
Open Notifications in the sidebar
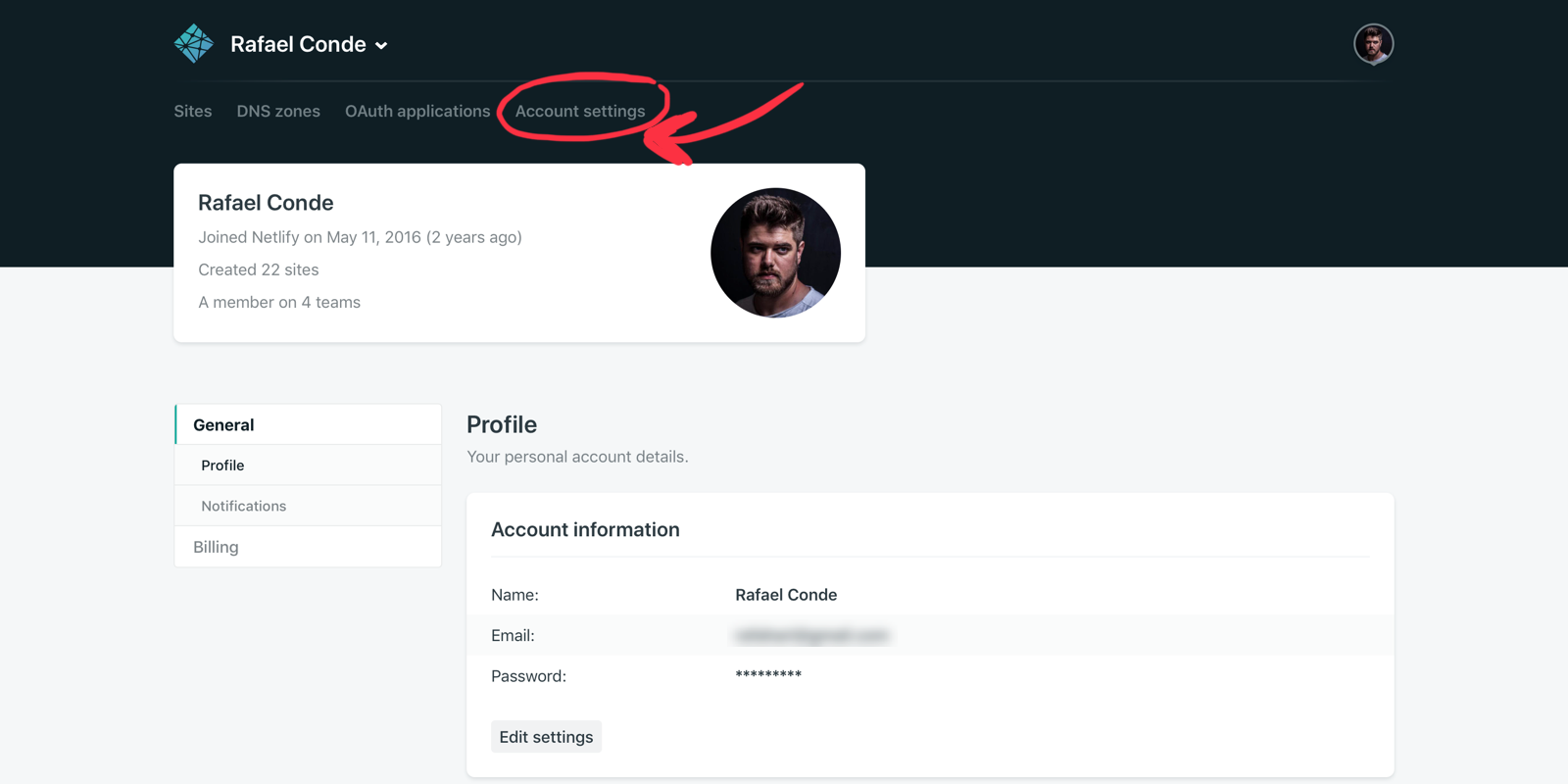pyautogui.click(x=244, y=507)
